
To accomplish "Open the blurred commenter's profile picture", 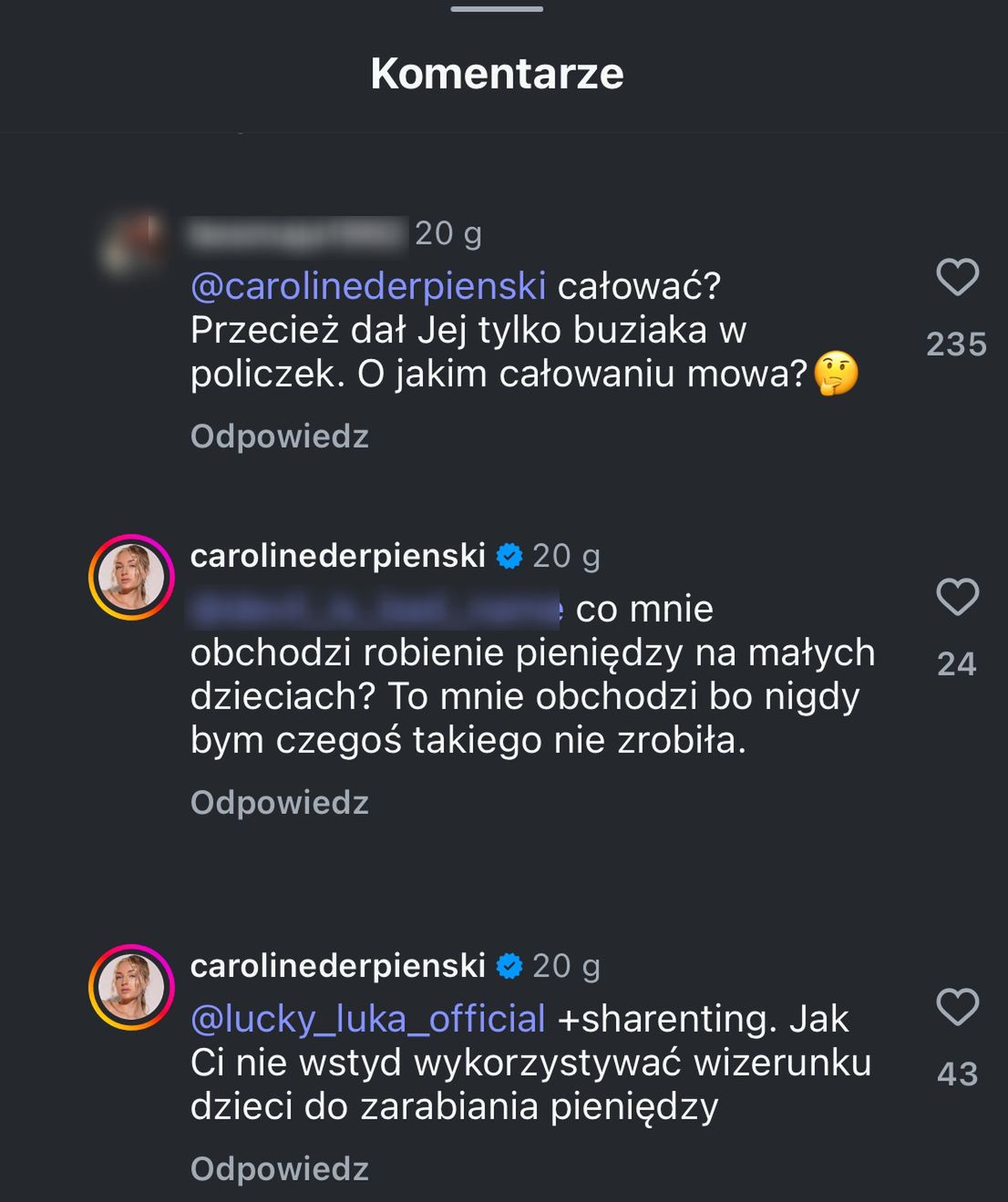I will coord(131,242).
